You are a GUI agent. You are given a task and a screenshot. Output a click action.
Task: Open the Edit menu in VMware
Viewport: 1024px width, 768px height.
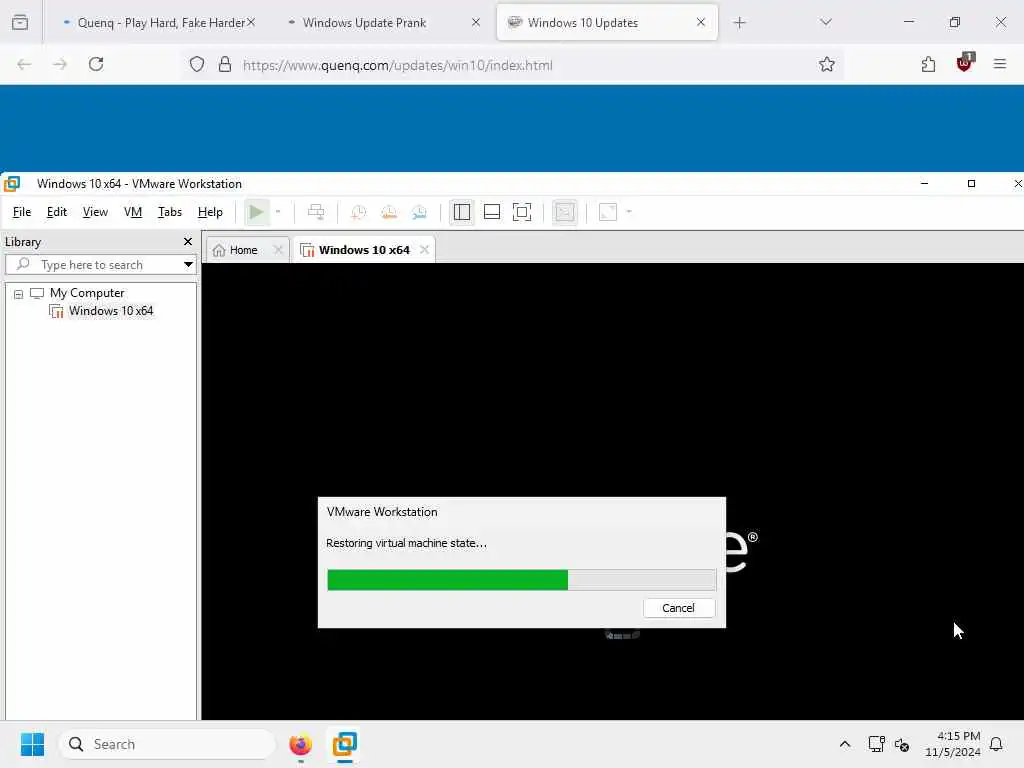click(57, 212)
